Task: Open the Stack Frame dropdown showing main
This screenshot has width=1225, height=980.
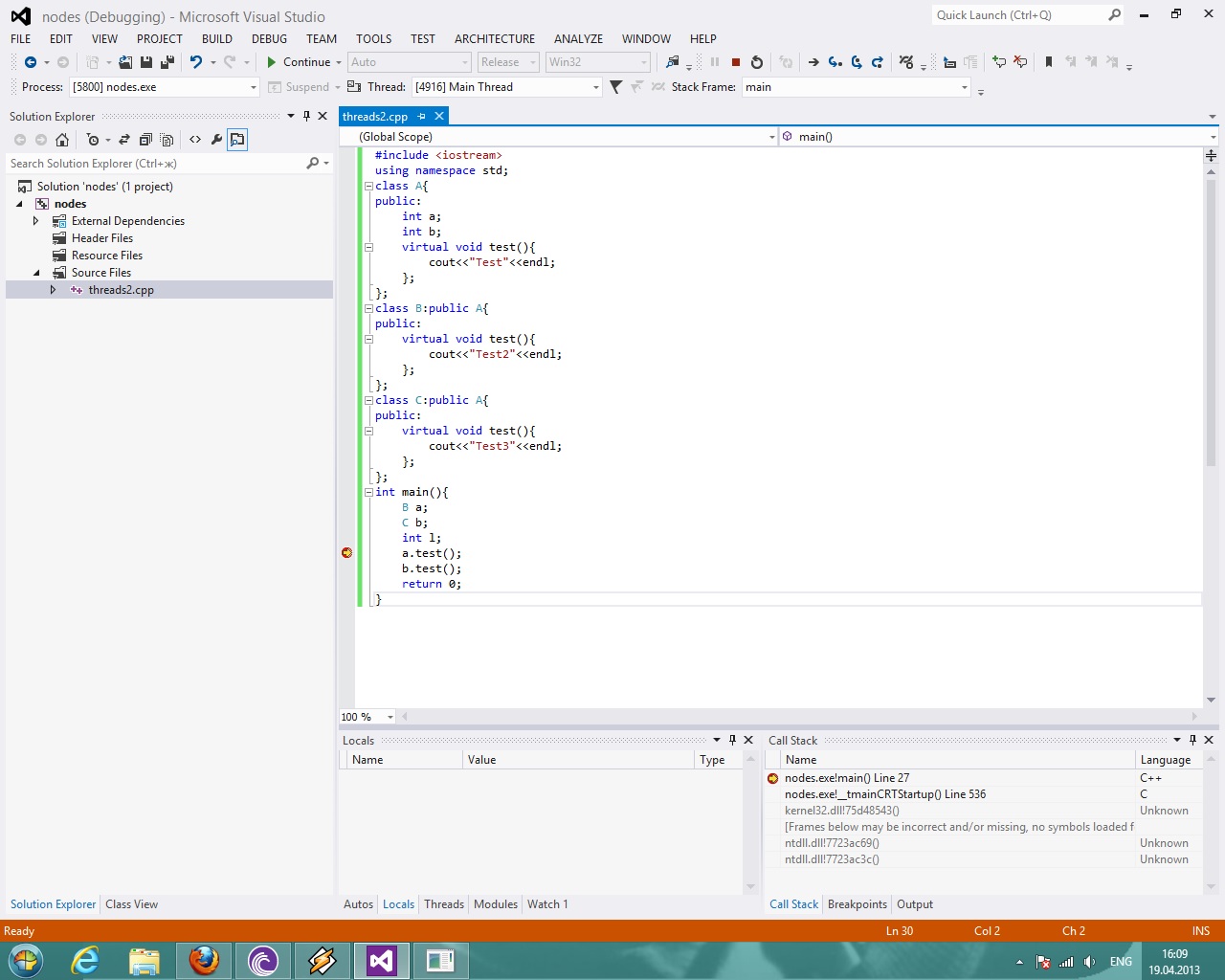Action: click(x=965, y=87)
